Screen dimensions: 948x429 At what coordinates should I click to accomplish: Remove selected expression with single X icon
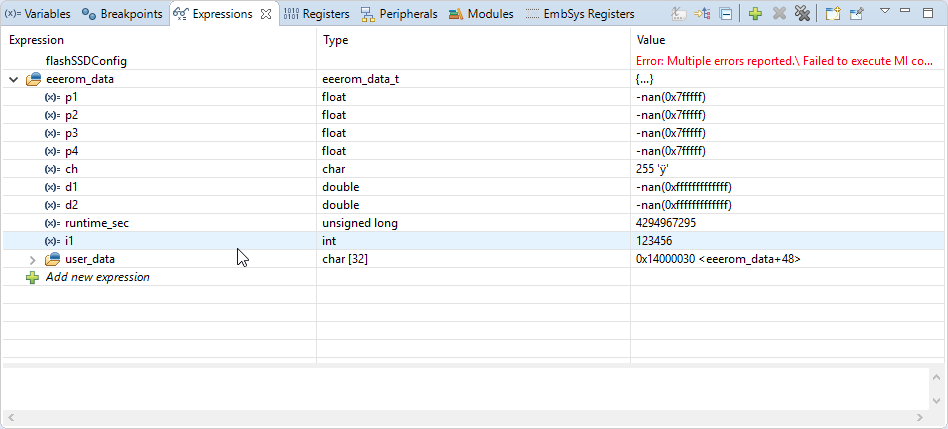[779, 14]
